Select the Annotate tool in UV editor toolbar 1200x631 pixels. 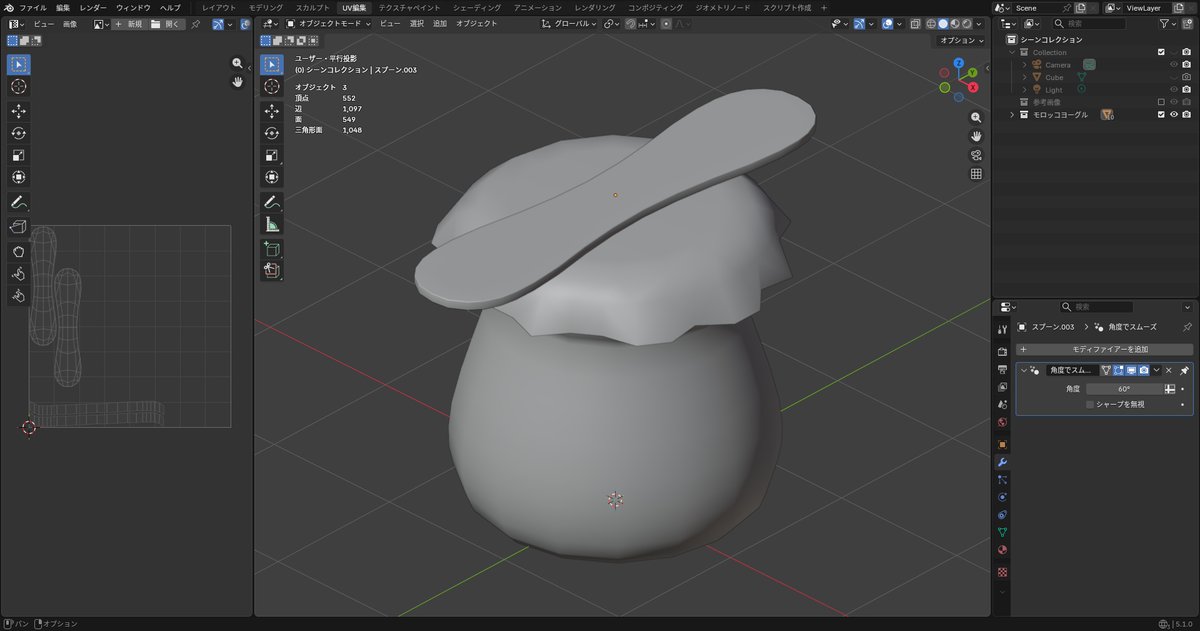pyautogui.click(x=19, y=203)
